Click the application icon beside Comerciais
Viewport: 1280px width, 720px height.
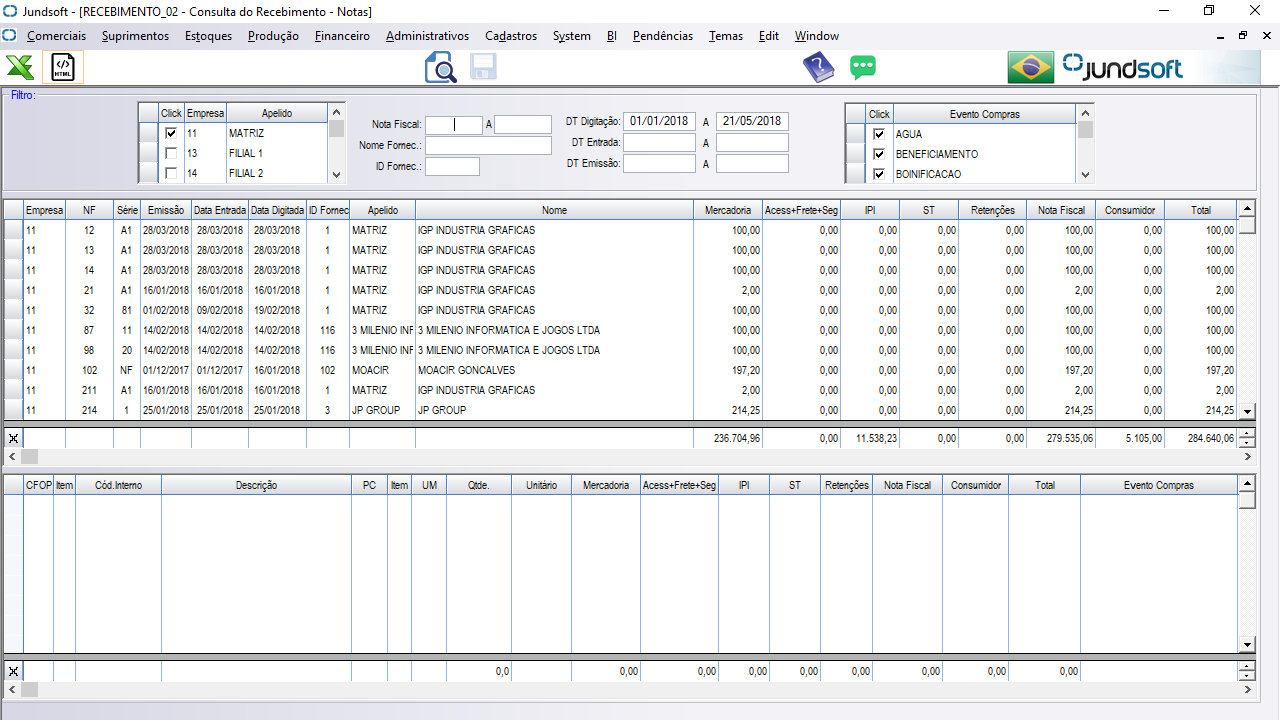[10, 36]
